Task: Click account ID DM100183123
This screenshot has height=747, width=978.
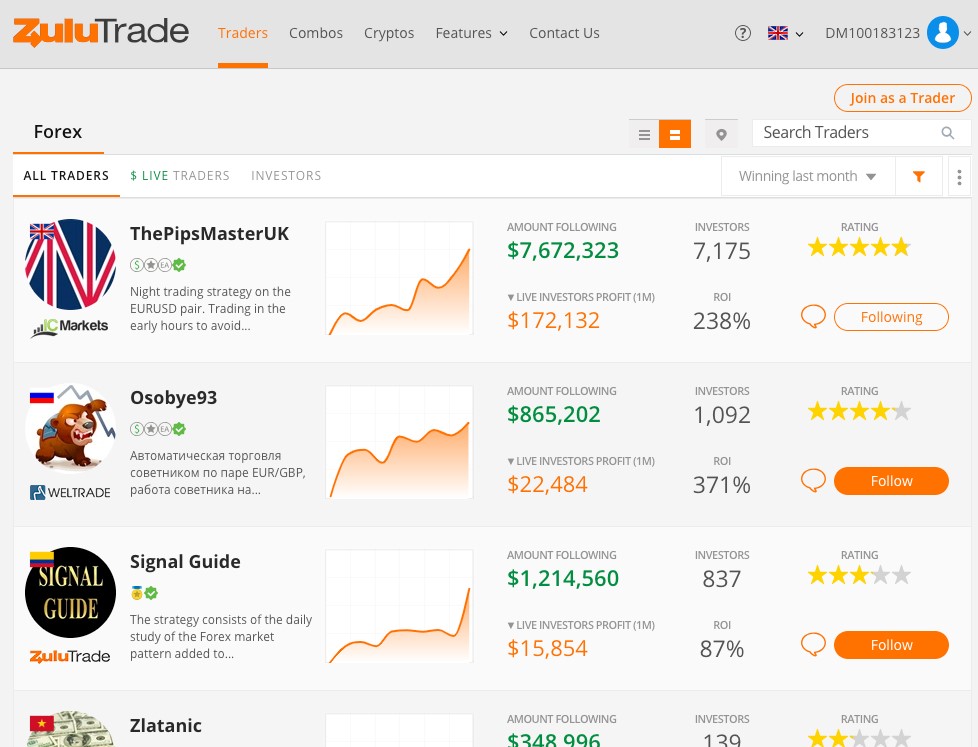Action: tap(872, 33)
